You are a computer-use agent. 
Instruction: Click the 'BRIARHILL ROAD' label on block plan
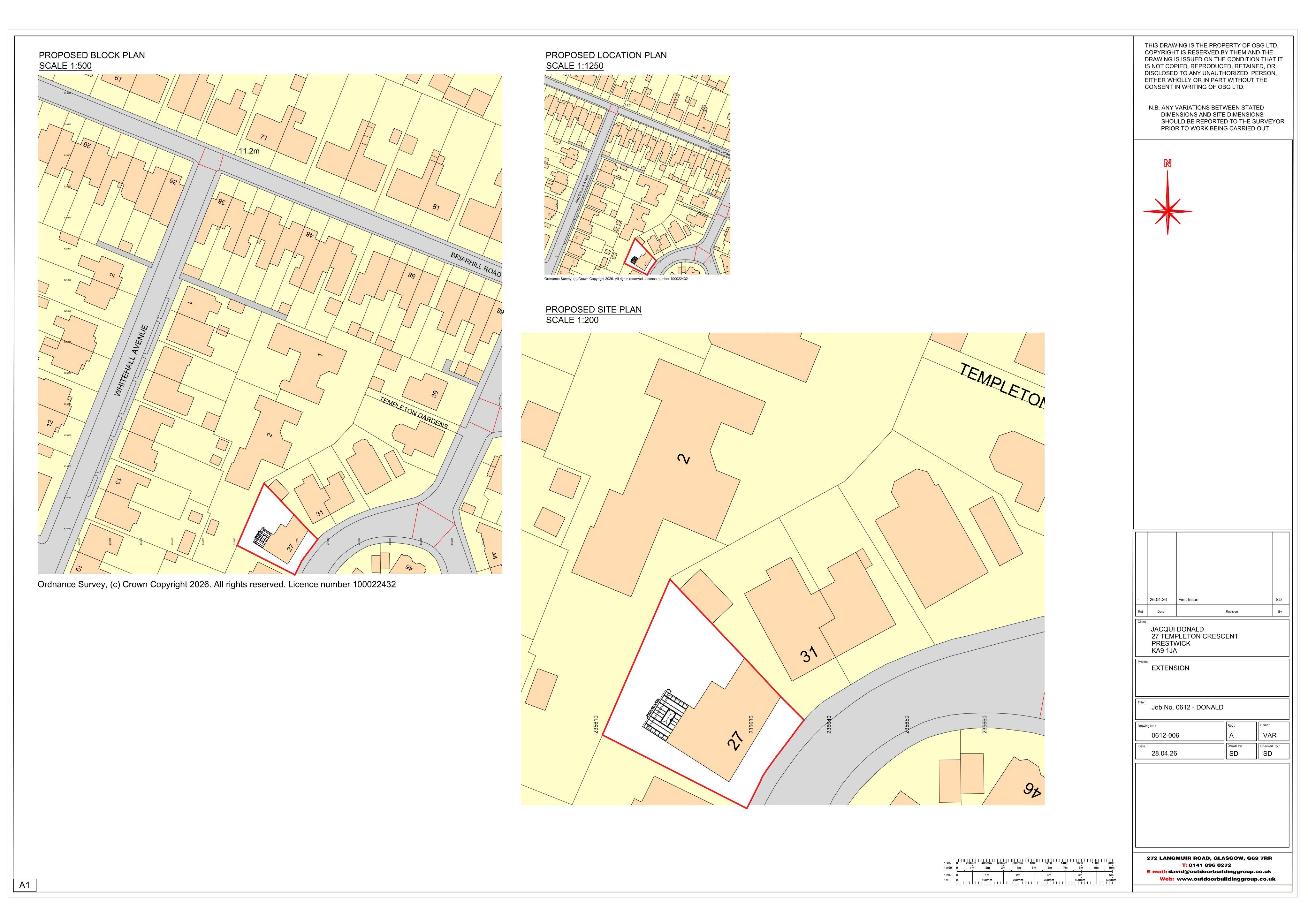click(476, 265)
